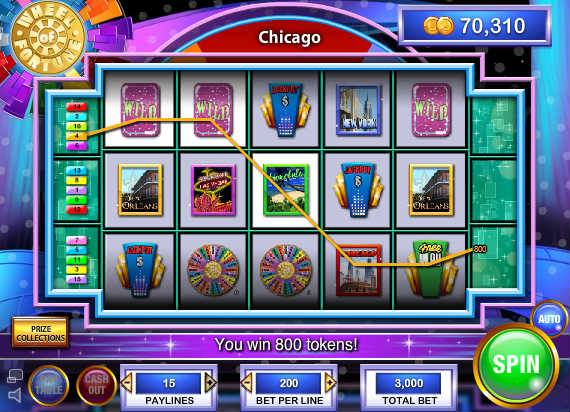This screenshot has width=570, height=412.
Task: Mute sound with the speaker icon
Action: (15, 395)
